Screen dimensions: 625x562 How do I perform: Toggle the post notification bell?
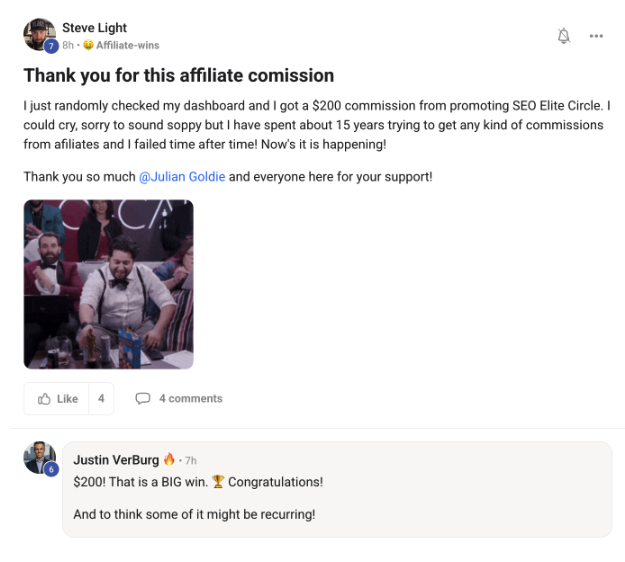563,36
